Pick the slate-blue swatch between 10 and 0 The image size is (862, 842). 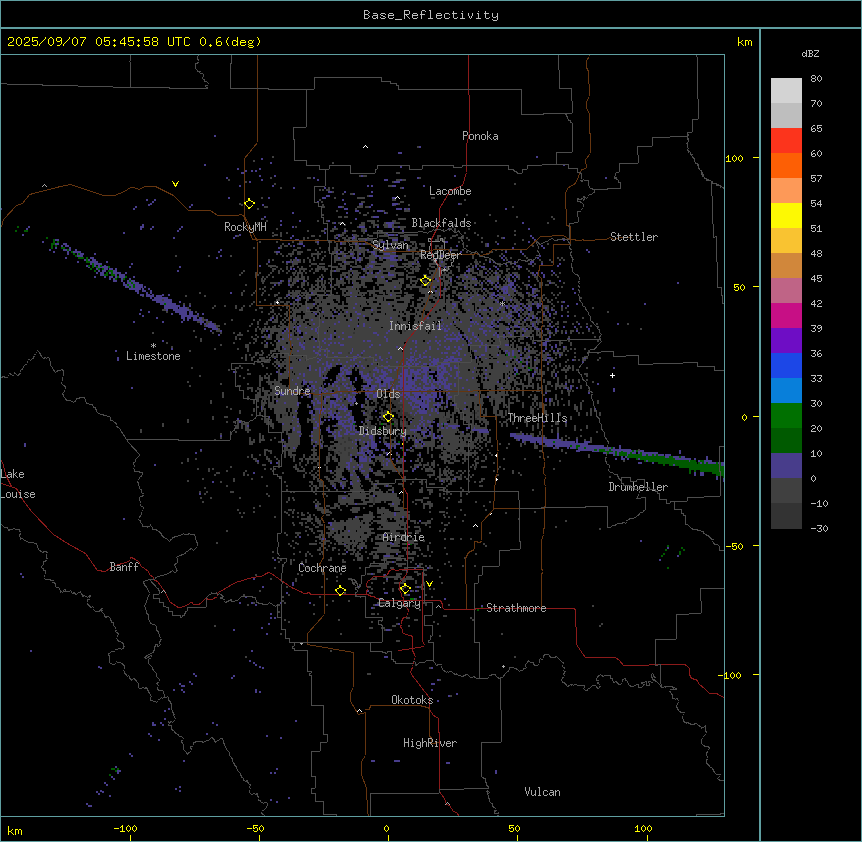(786, 466)
